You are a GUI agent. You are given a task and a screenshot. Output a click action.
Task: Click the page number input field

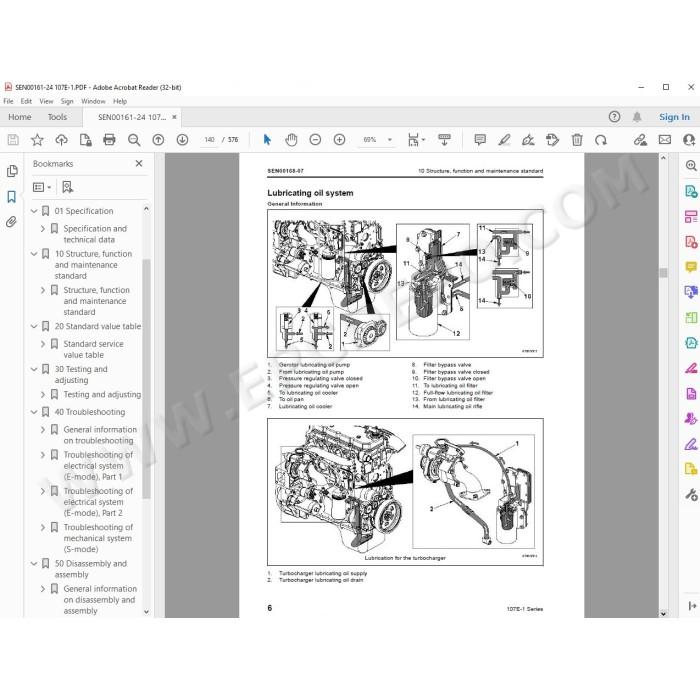209,140
